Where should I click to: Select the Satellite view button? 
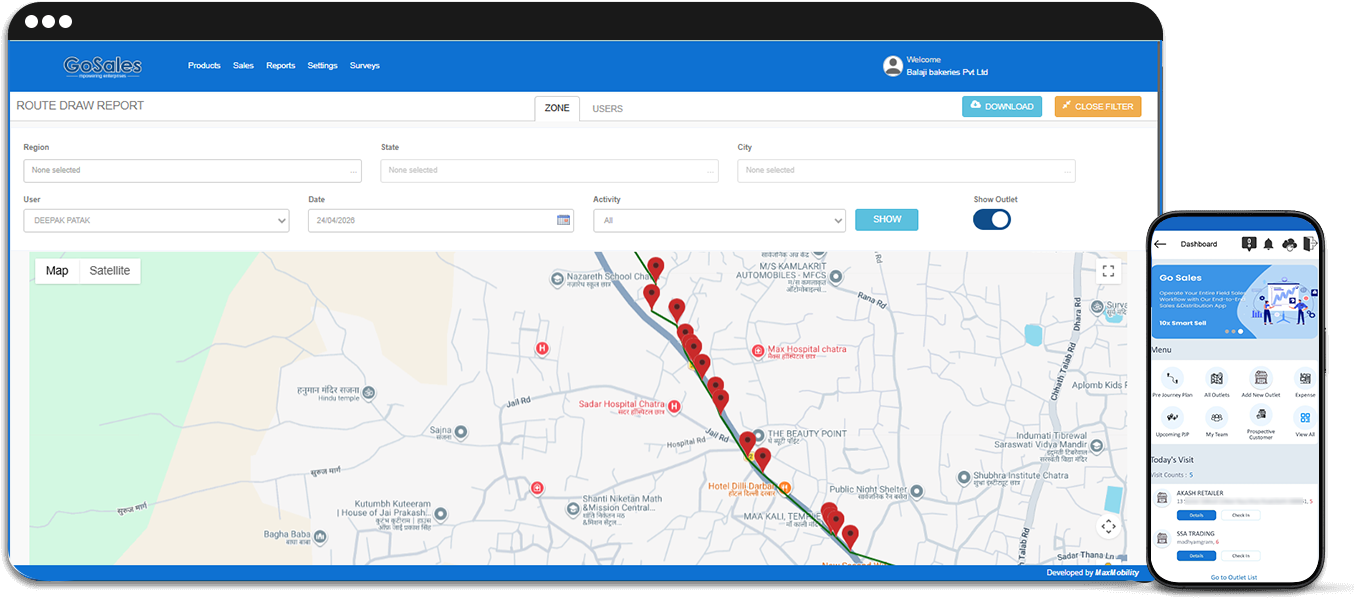[x=110, y=271]
